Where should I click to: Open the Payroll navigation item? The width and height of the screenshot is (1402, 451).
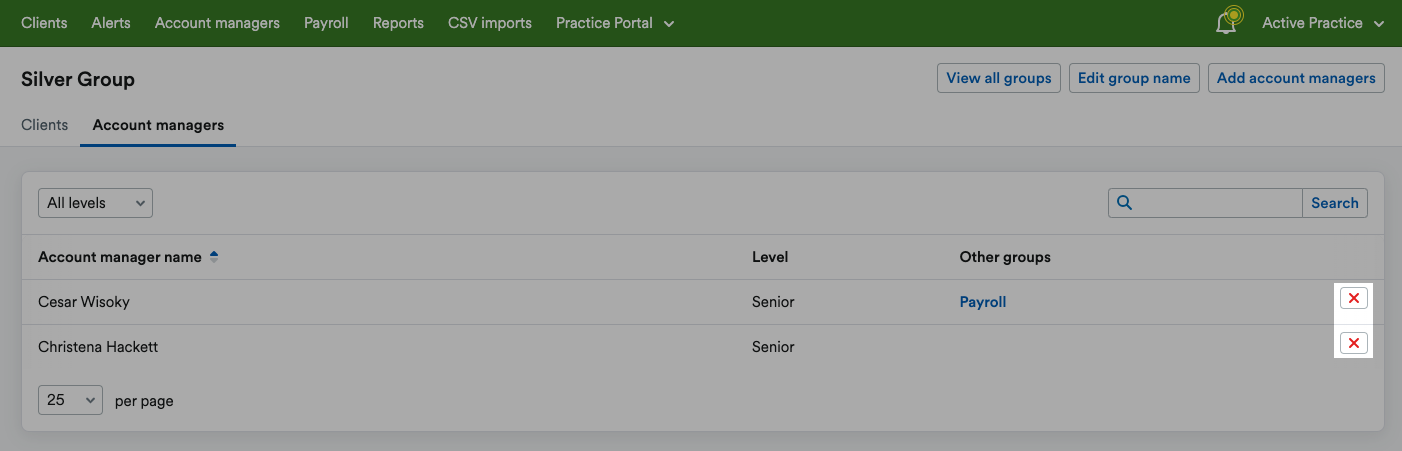tap(326, 23)
